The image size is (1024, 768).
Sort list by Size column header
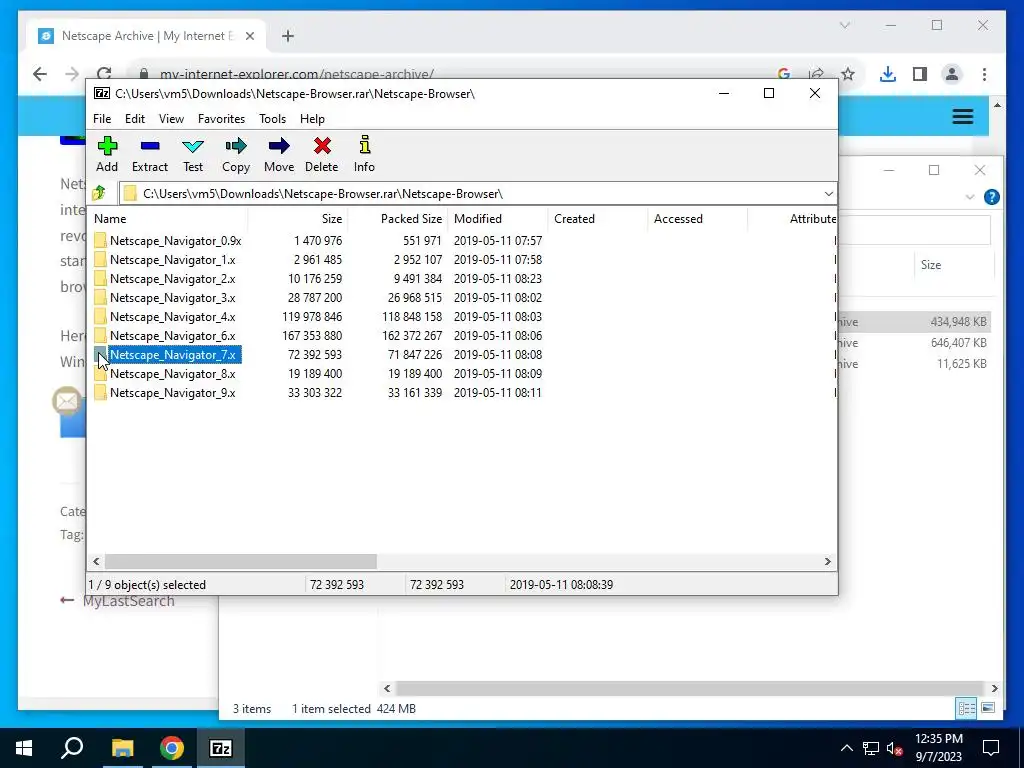[298, 219]
